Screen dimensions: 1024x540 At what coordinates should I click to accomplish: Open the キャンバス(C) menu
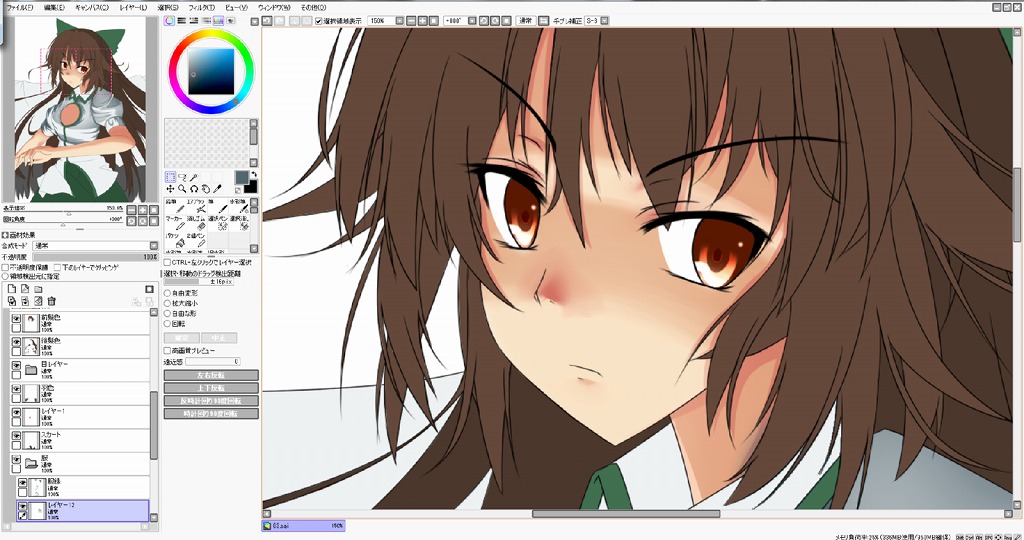coord(92,7)
